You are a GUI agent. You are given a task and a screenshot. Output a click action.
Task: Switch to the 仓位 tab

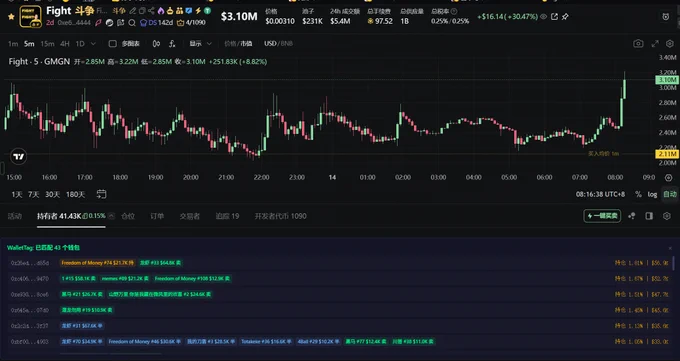pyautogui.click(x=128, y=216)
